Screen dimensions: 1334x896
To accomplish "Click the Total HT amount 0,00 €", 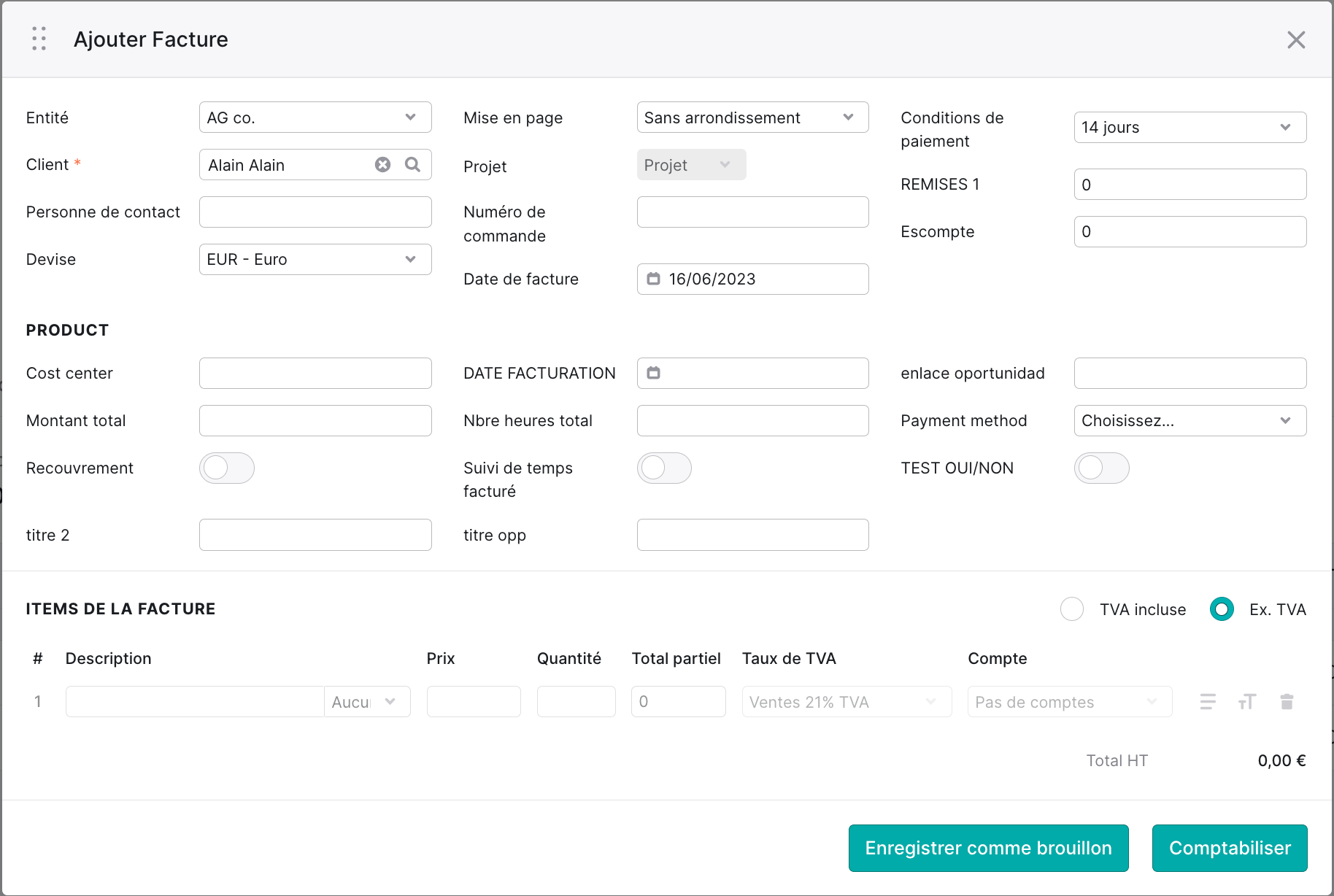I will pyautogui.click(x=1281, y=760).
